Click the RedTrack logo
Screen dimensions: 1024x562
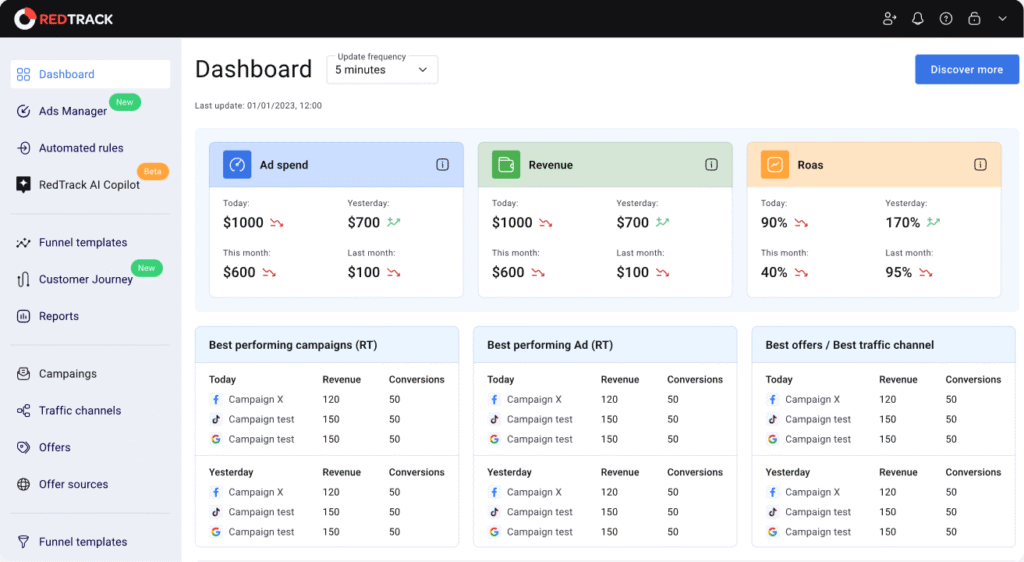point(63,19)
